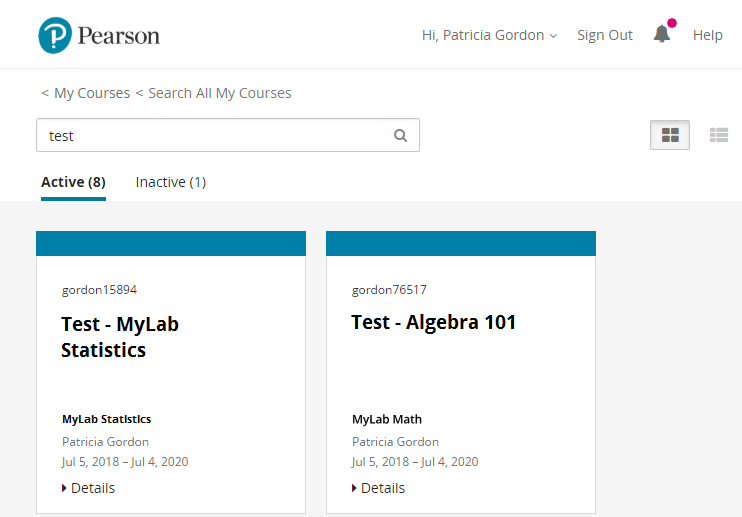Click the Pearson logo icon

(x=55, y=35)
